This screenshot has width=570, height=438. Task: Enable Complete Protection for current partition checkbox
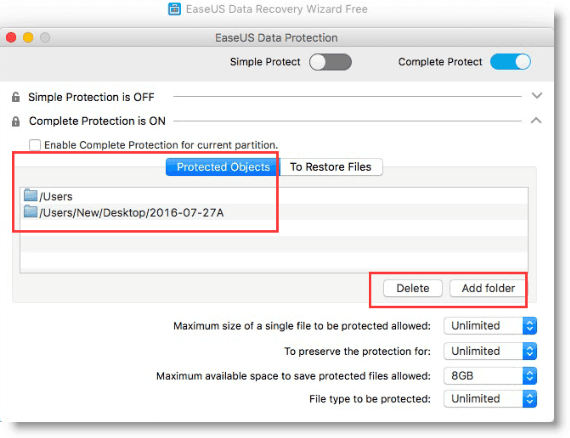(x=35, y=145)
